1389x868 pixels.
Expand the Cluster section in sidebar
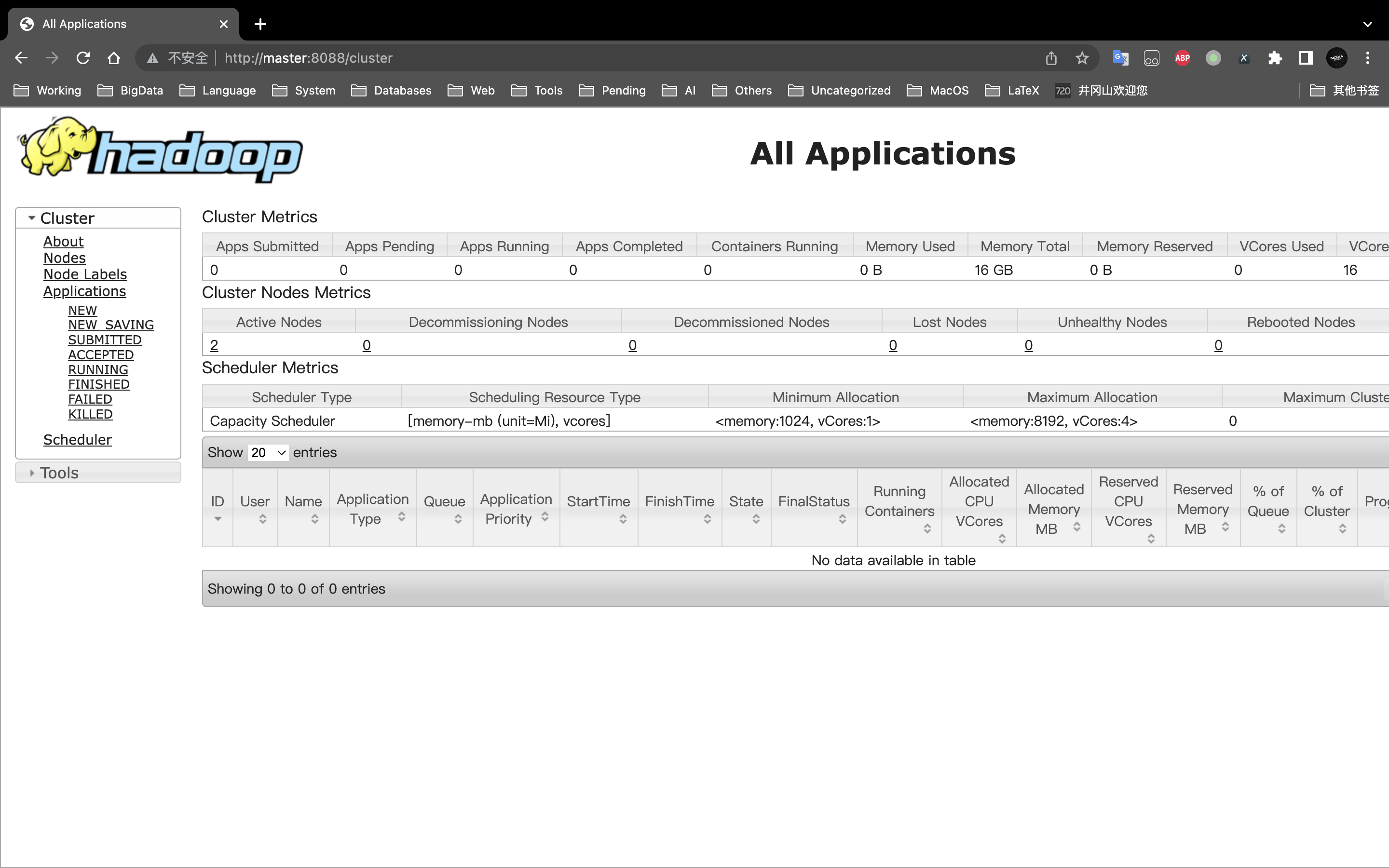pyautogui.click(x=29, y=218)
